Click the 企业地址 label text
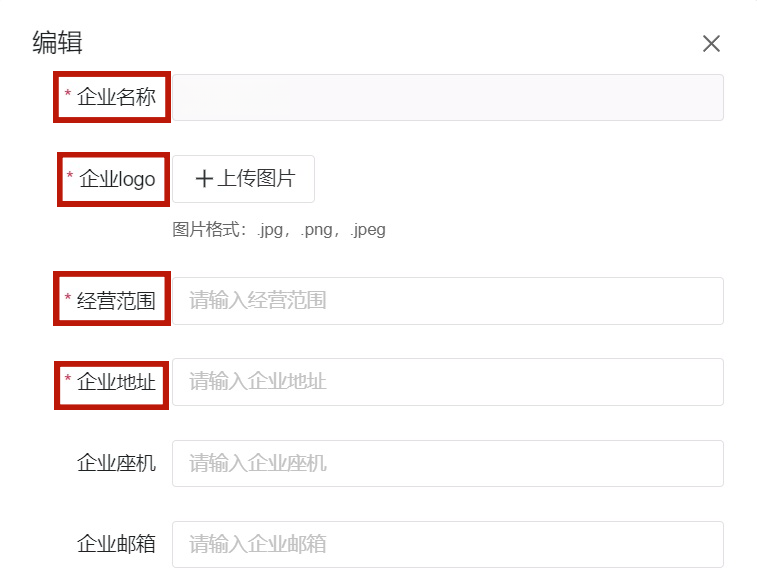757x584 pixels. [x=116, y=381]
